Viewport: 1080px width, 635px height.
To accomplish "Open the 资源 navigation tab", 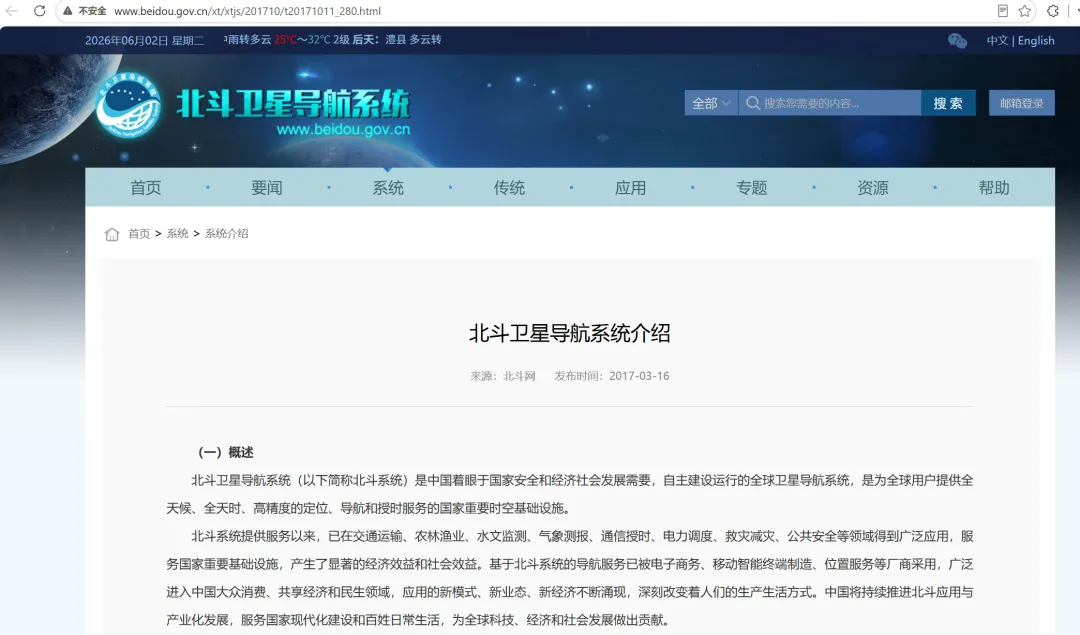I will (x=873, y=187).
